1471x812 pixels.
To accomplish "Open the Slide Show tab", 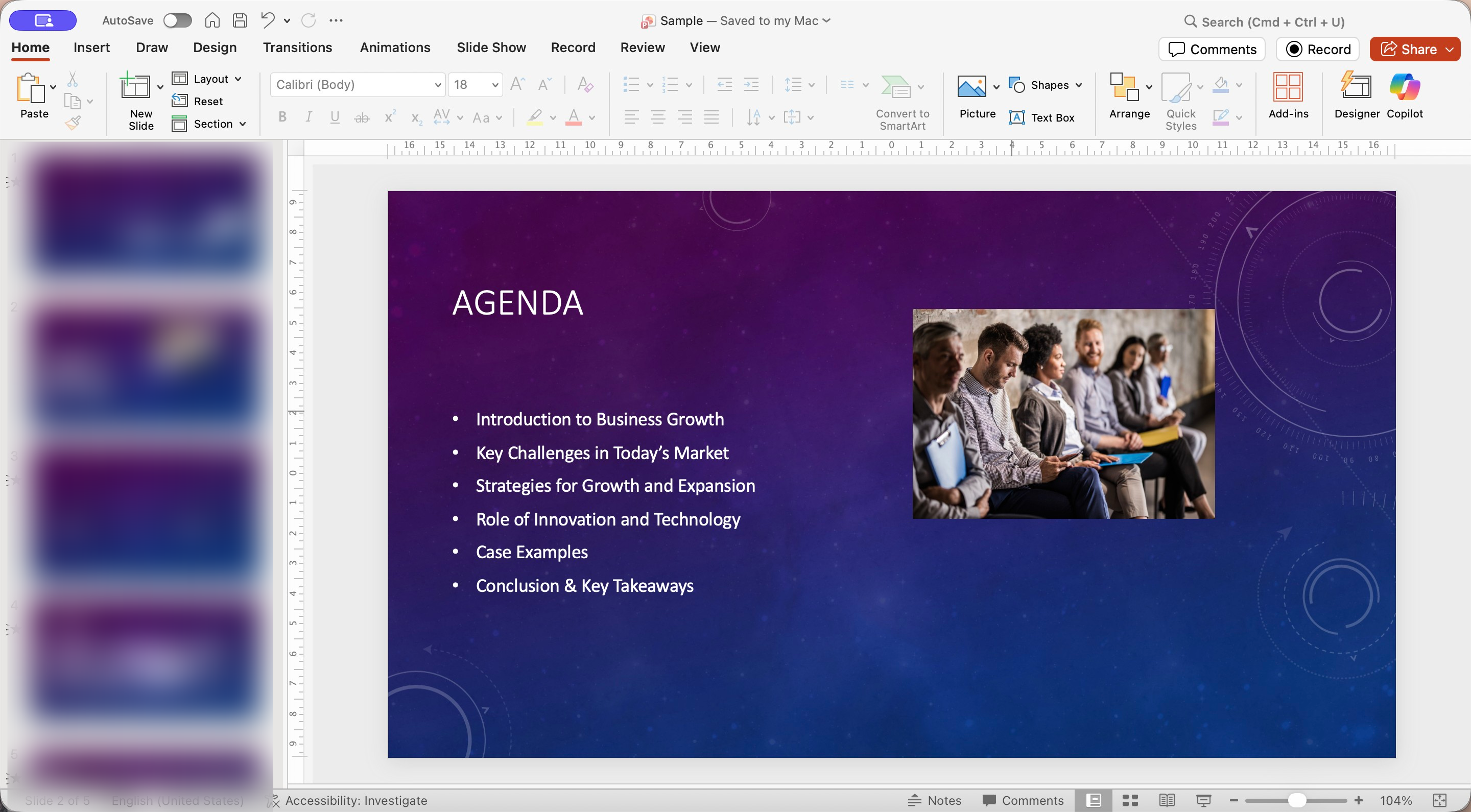I will pyautogui.click(x=491, y=47).
